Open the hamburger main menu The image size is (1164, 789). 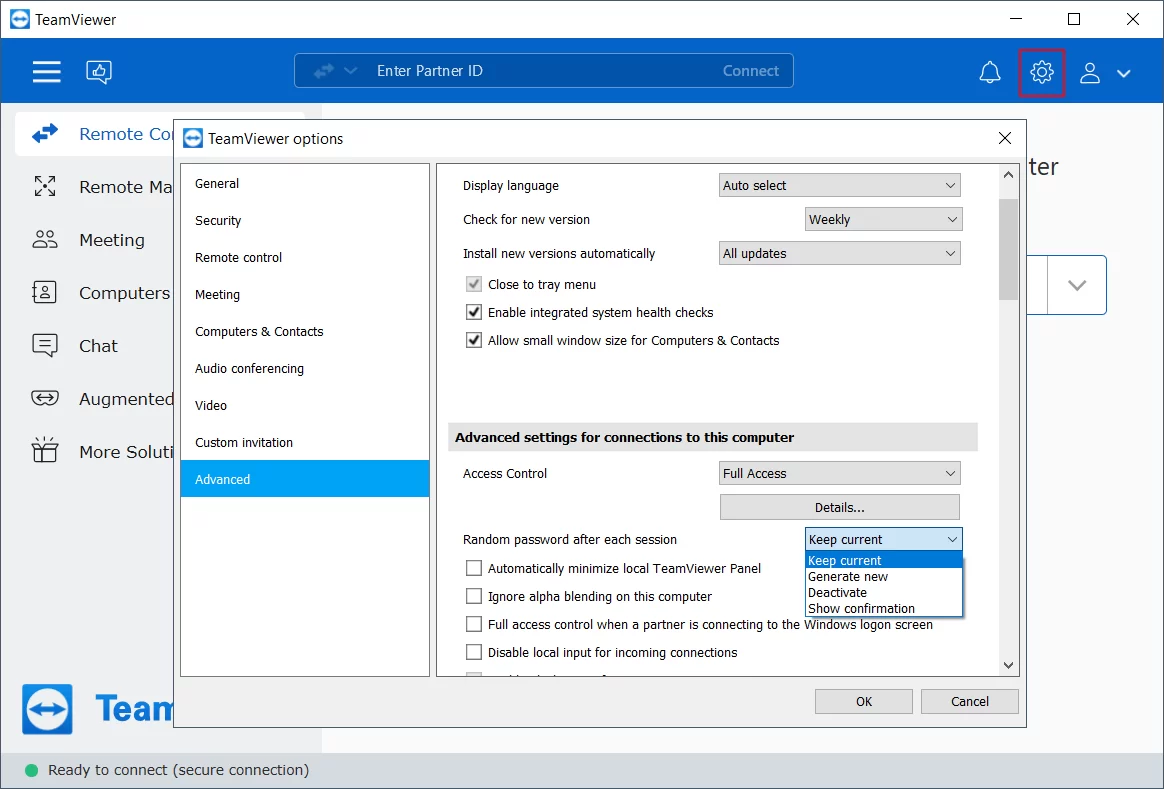coord(46,71)
